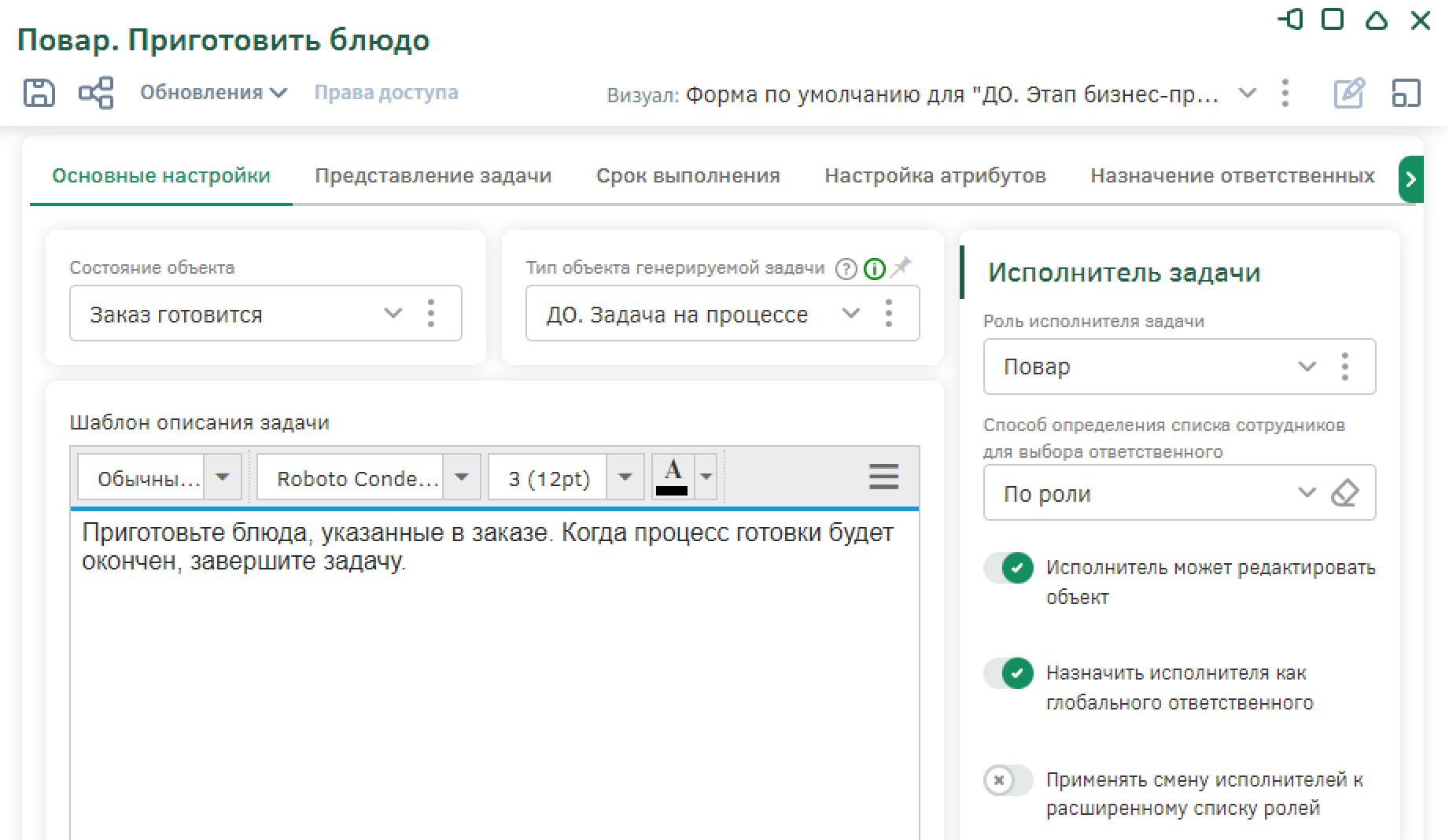Click the question mark help icon

point(846,269)
